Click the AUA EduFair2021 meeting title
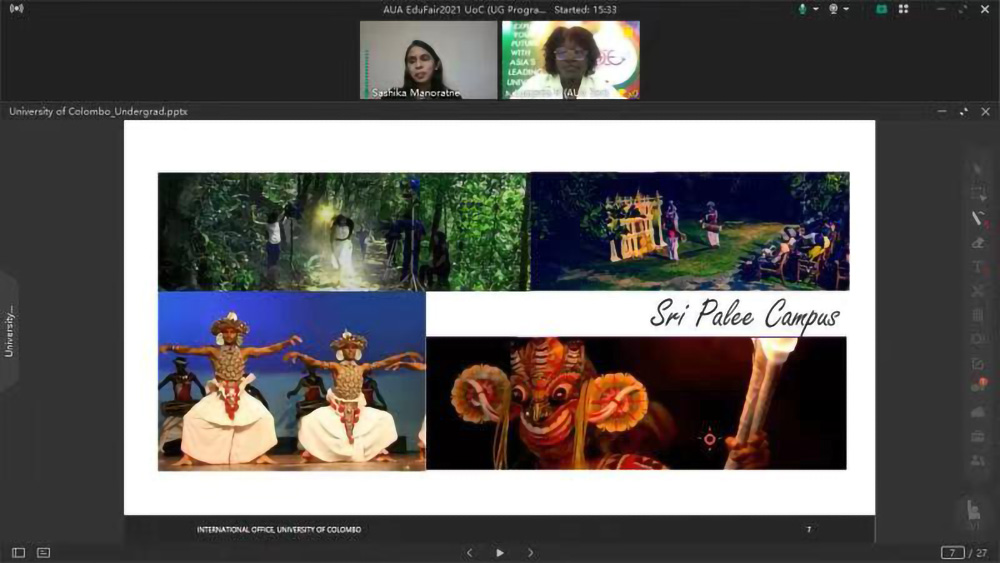Viewport: 1000px width, 563px height. coord(464,10)
